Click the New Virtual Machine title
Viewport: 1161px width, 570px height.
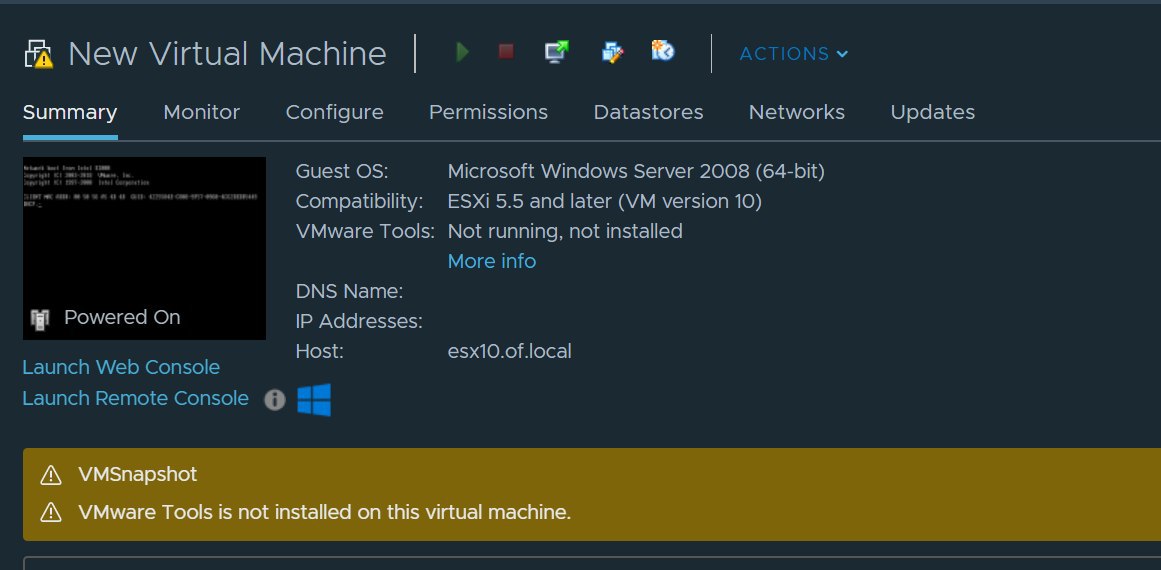(227, 54)
